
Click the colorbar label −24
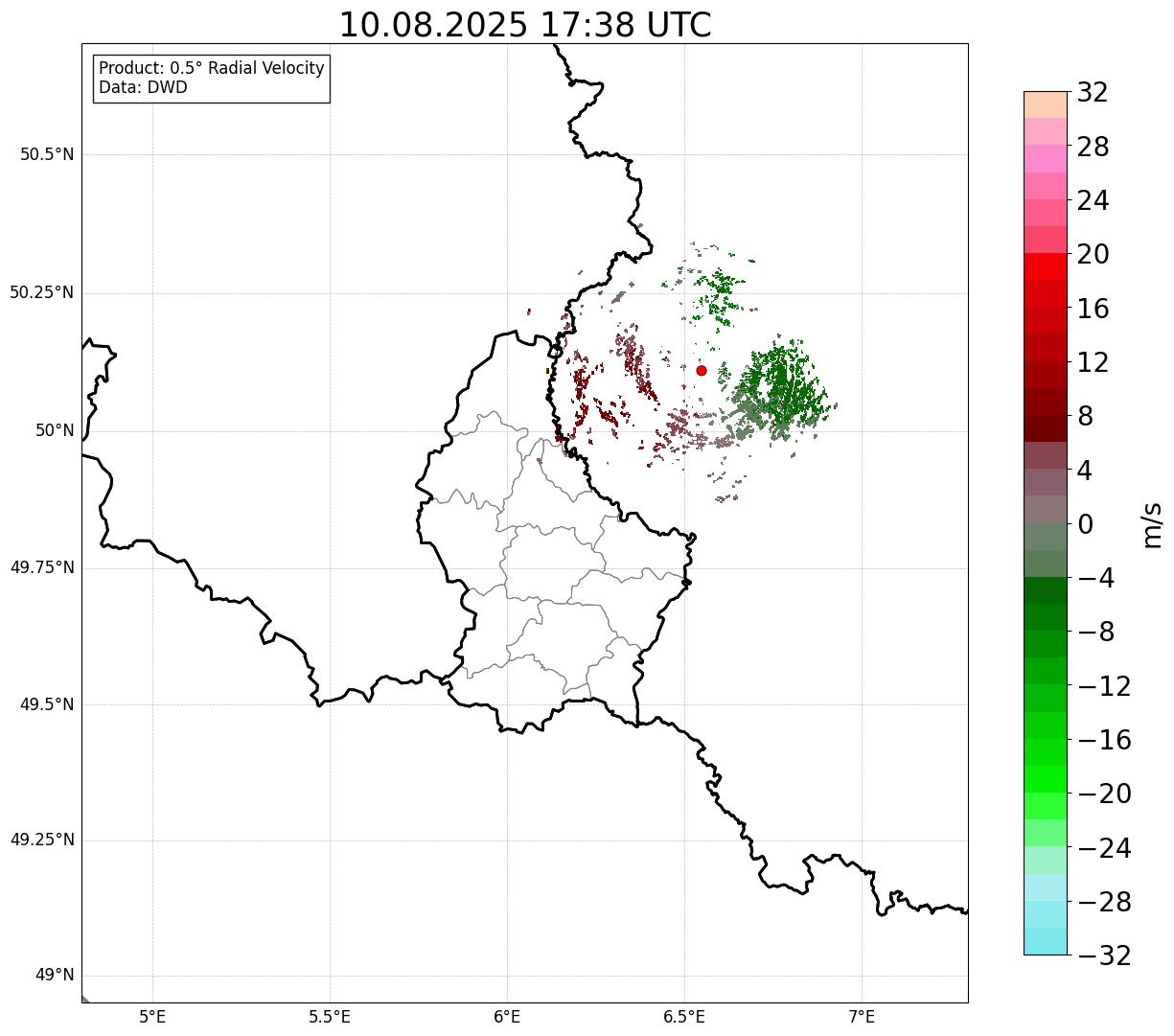(1104, 848)
